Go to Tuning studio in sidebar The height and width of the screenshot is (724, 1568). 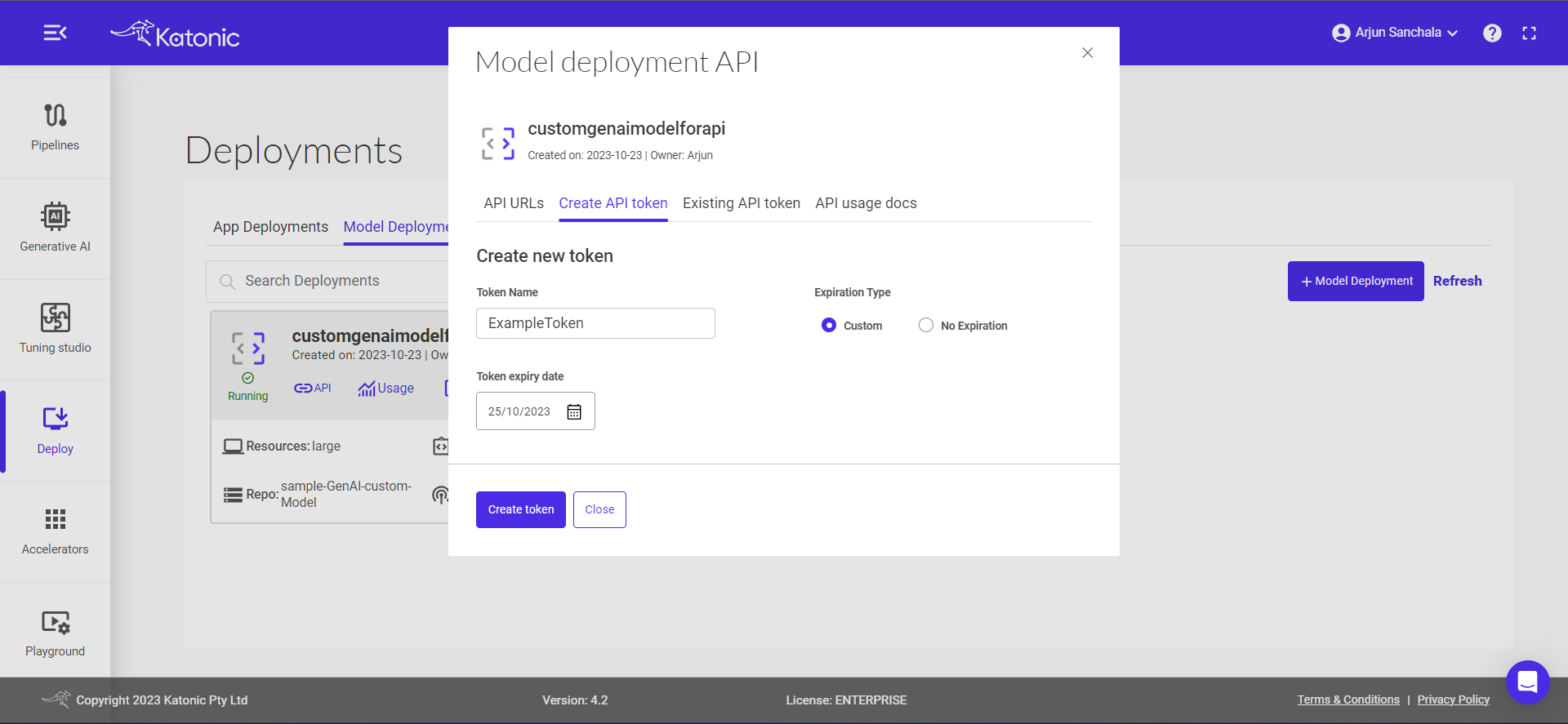[55, 330]
